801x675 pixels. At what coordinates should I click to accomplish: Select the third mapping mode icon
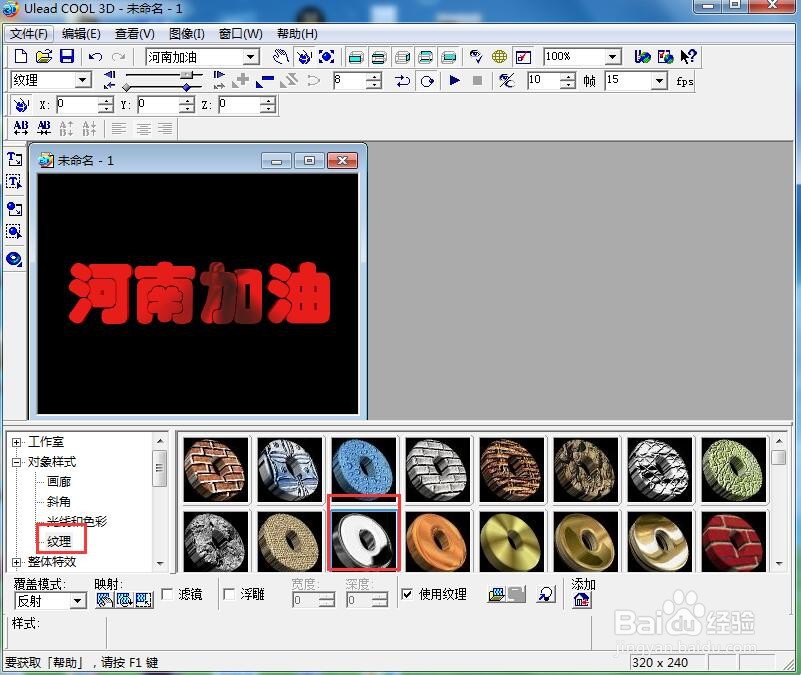(x=144, y=600)
